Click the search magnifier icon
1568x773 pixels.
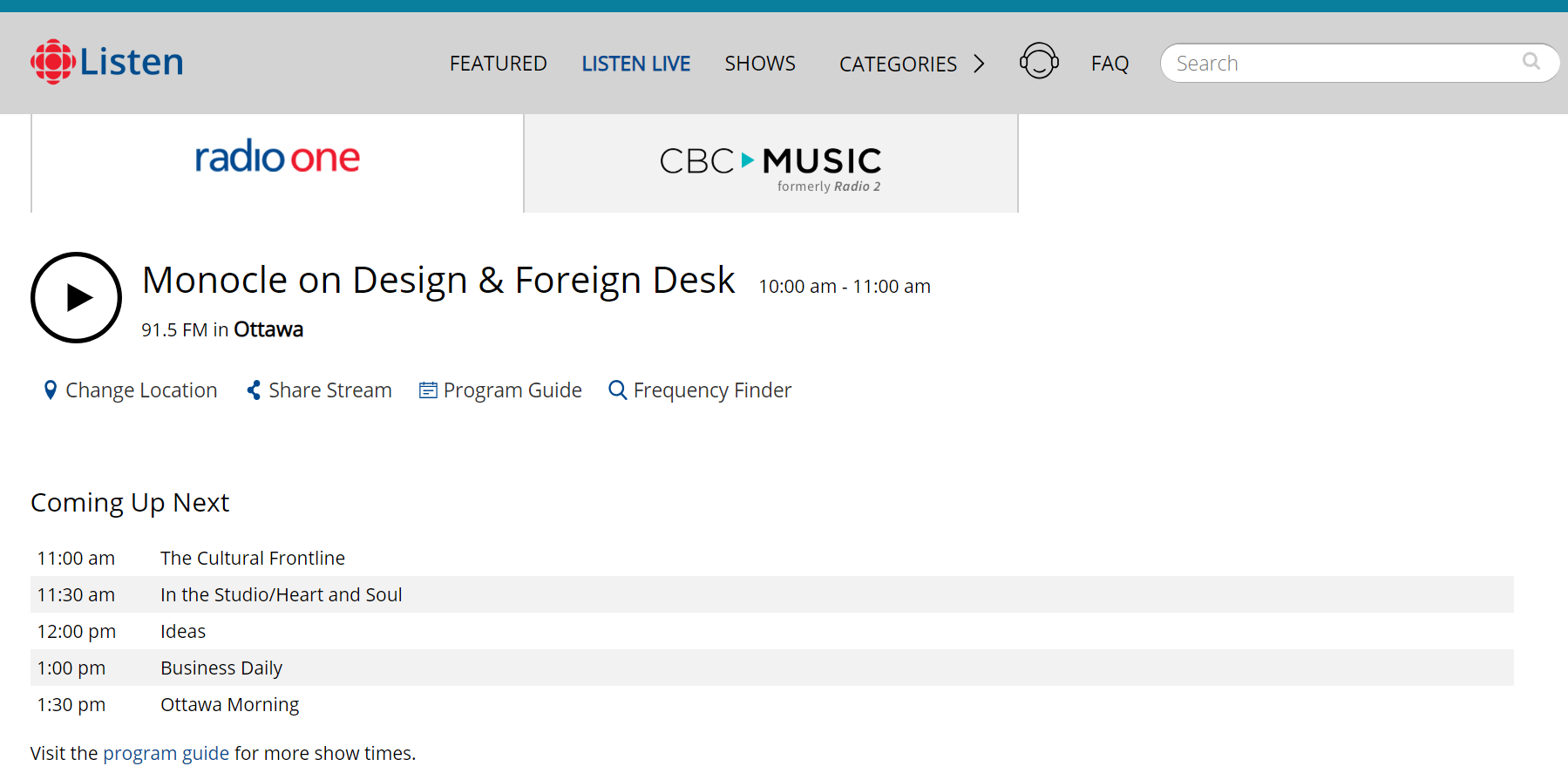(x=1531, y=62)
